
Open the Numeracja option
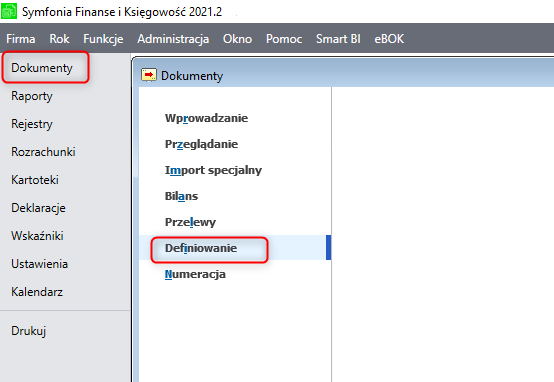click(x=195, y=274)
